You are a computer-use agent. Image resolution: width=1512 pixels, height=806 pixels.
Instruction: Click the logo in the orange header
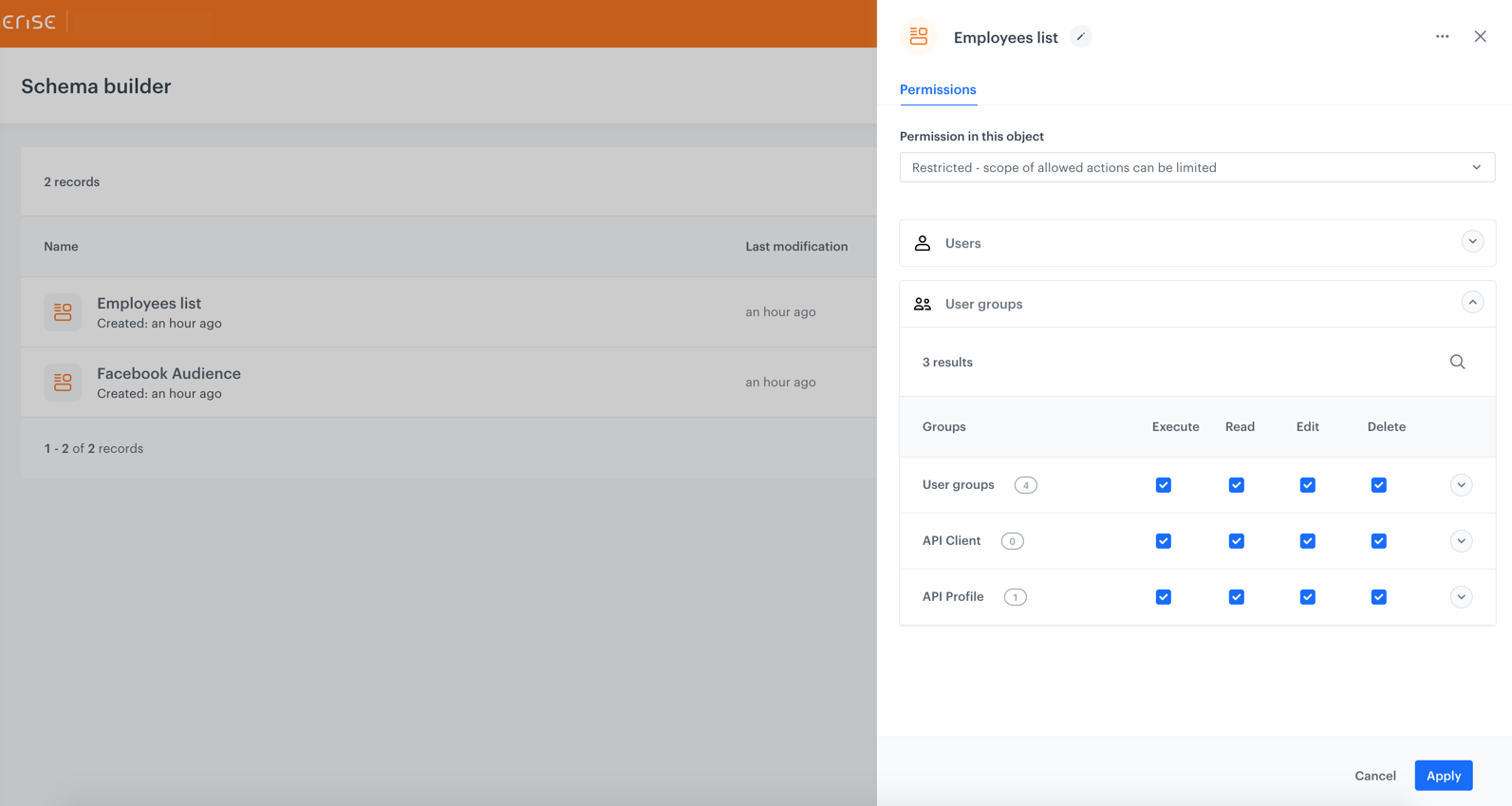click(x=28, y=21)
